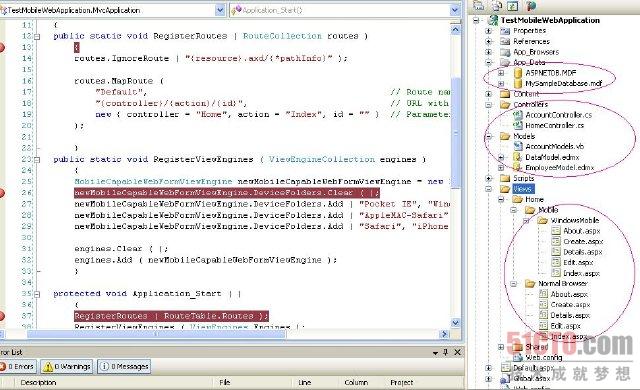This screenshot has width=640, height=390.
Task: Toggle the 0 Warnings filter
Action: click(67, 366)
